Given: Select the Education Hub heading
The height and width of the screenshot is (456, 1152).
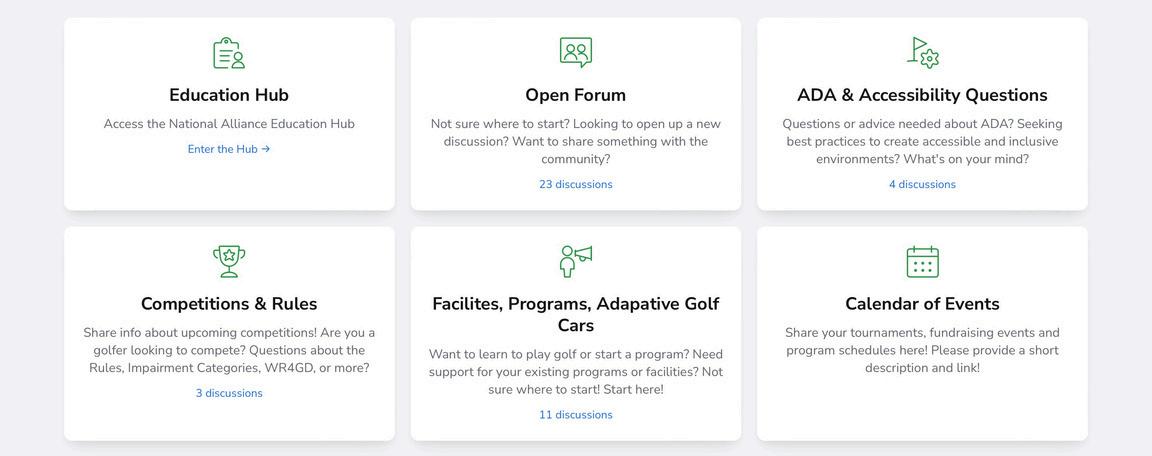Looking at the screenshot, I should tap(229, 95).
